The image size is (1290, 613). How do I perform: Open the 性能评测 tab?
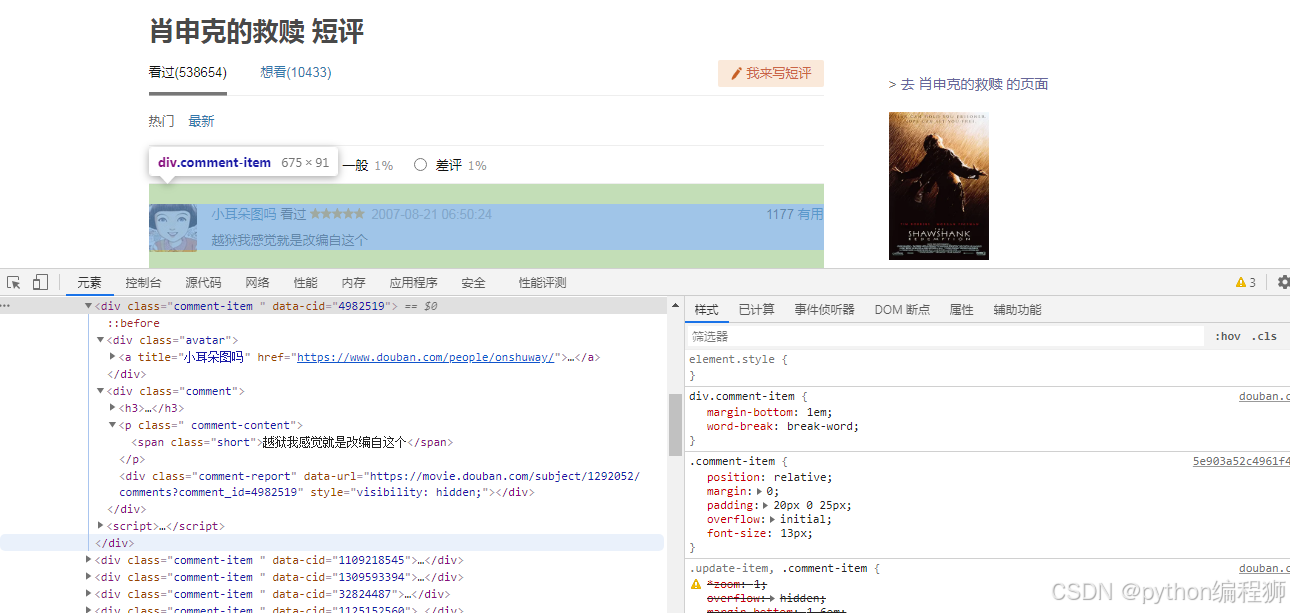(542, 283)
